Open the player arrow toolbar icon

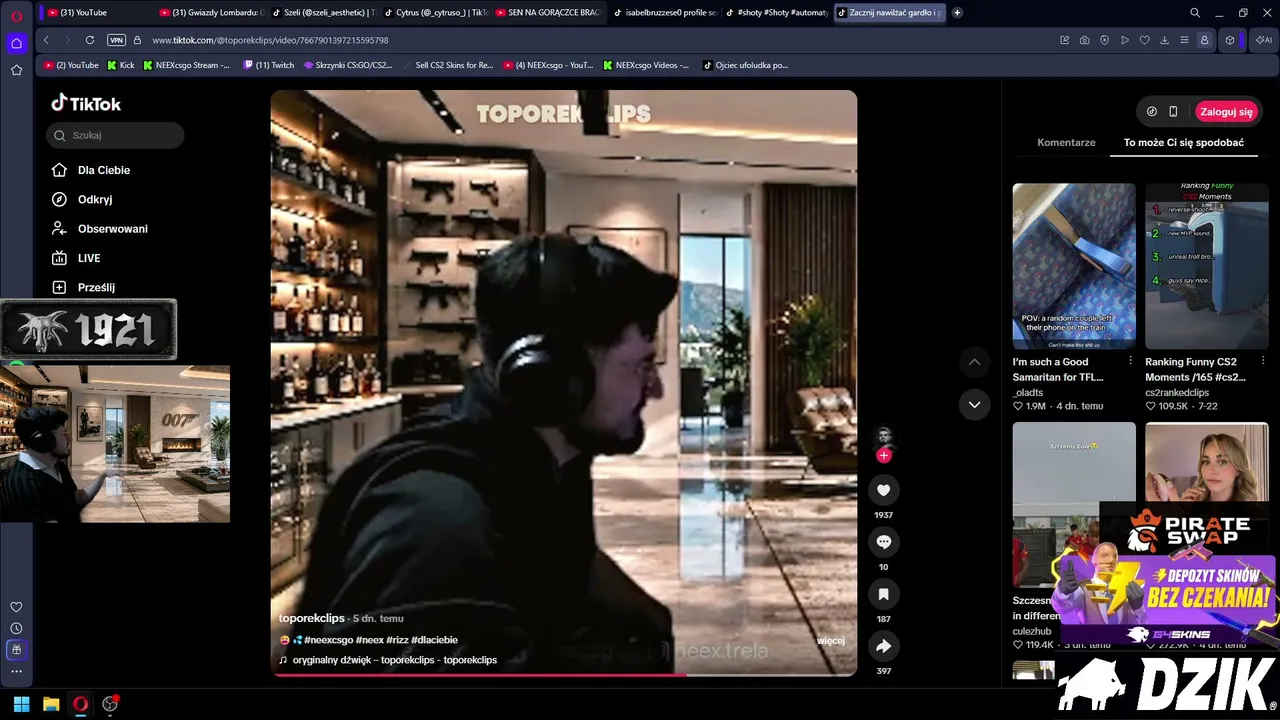point(1124,40)
